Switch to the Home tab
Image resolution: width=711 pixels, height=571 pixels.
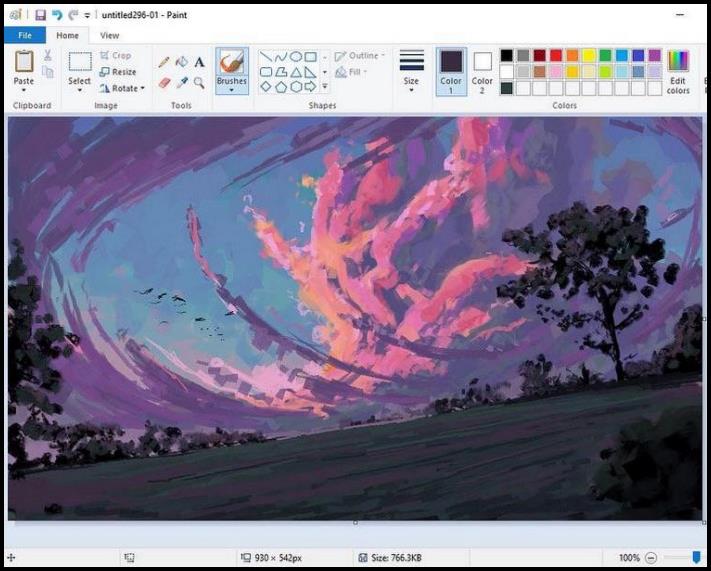(68, 35)
